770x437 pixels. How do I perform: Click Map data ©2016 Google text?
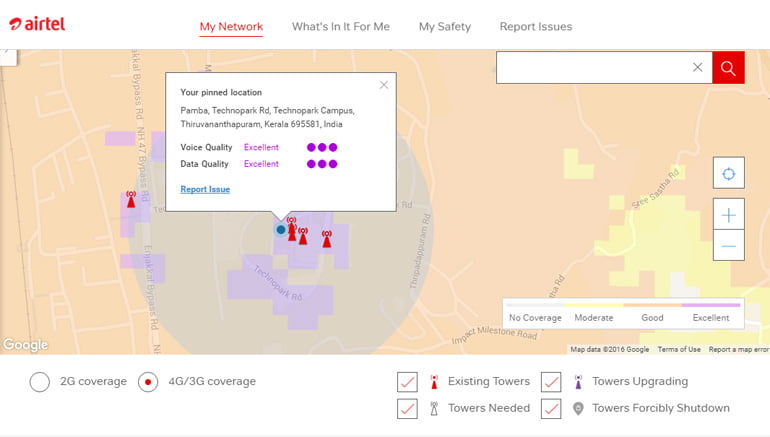coord(609,349)
